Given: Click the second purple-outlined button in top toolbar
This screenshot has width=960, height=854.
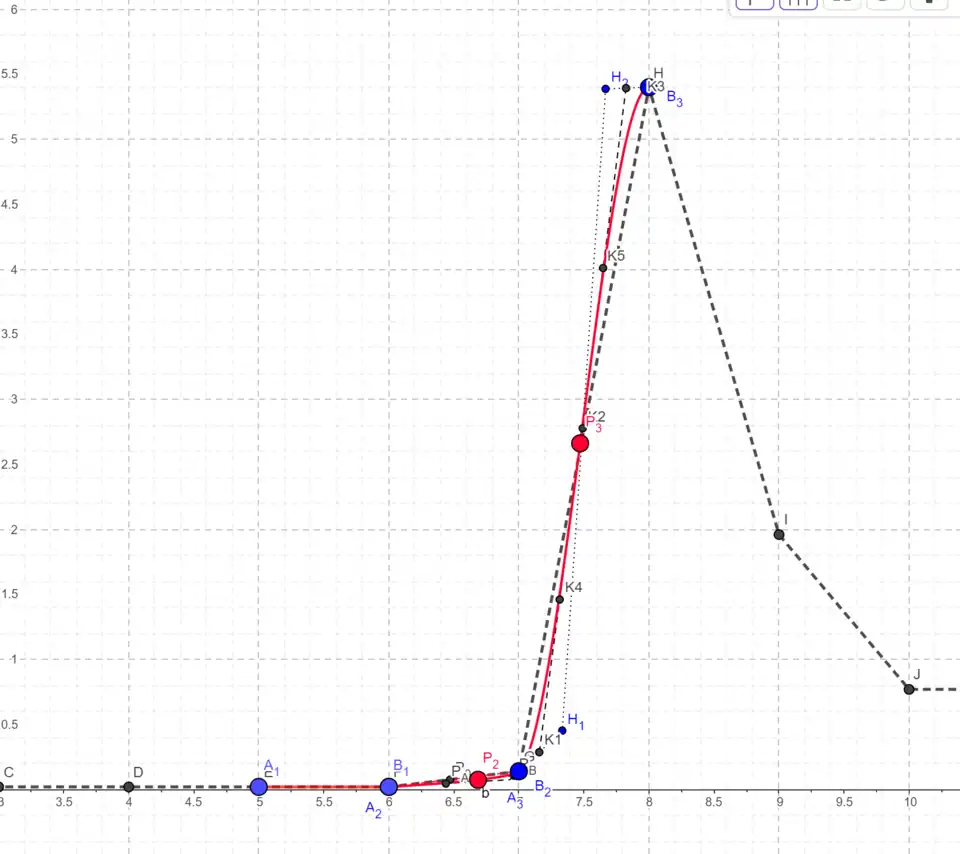Looking at the screenshot, I should coord(797,4).
